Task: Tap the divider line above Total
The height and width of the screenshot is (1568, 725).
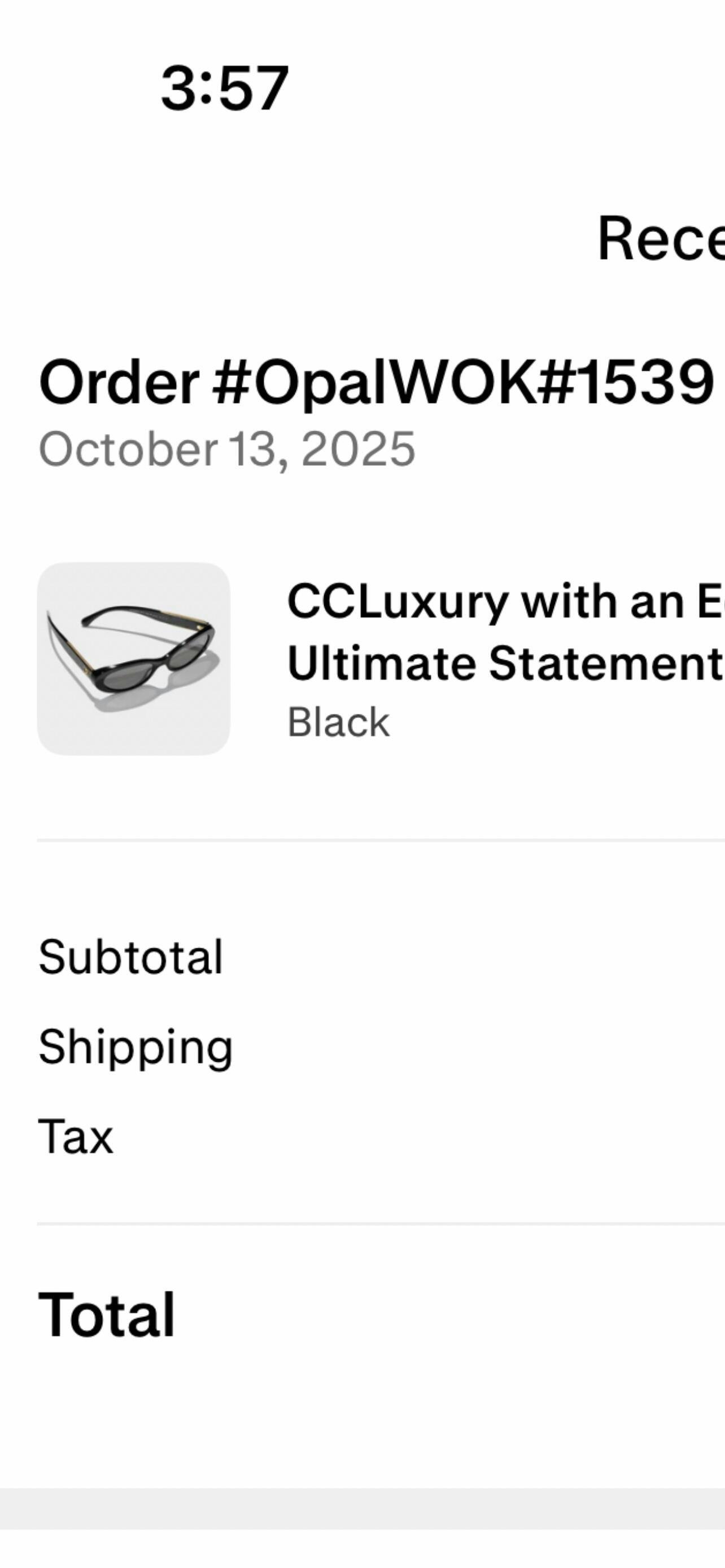Action: (x=381, y=1224)
